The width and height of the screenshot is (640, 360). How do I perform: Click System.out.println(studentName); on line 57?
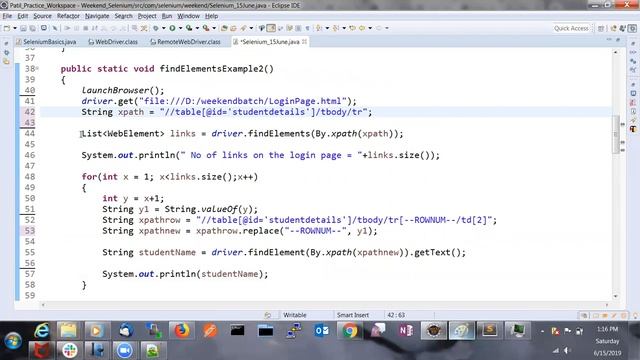185,274
